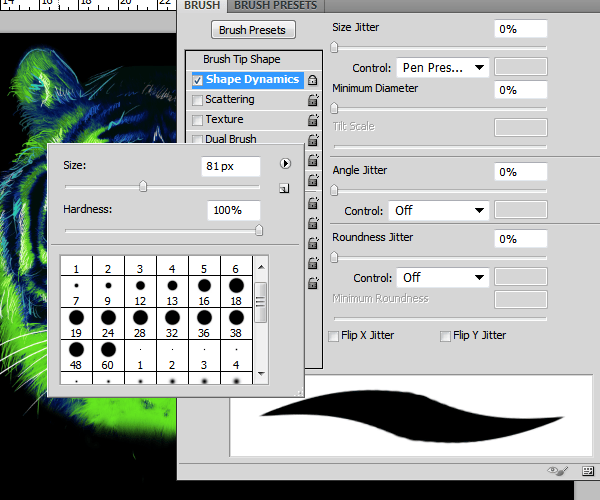Enable Flip X Jitter
The width and height of the screenshot is (600, 500).
[334, 336]
